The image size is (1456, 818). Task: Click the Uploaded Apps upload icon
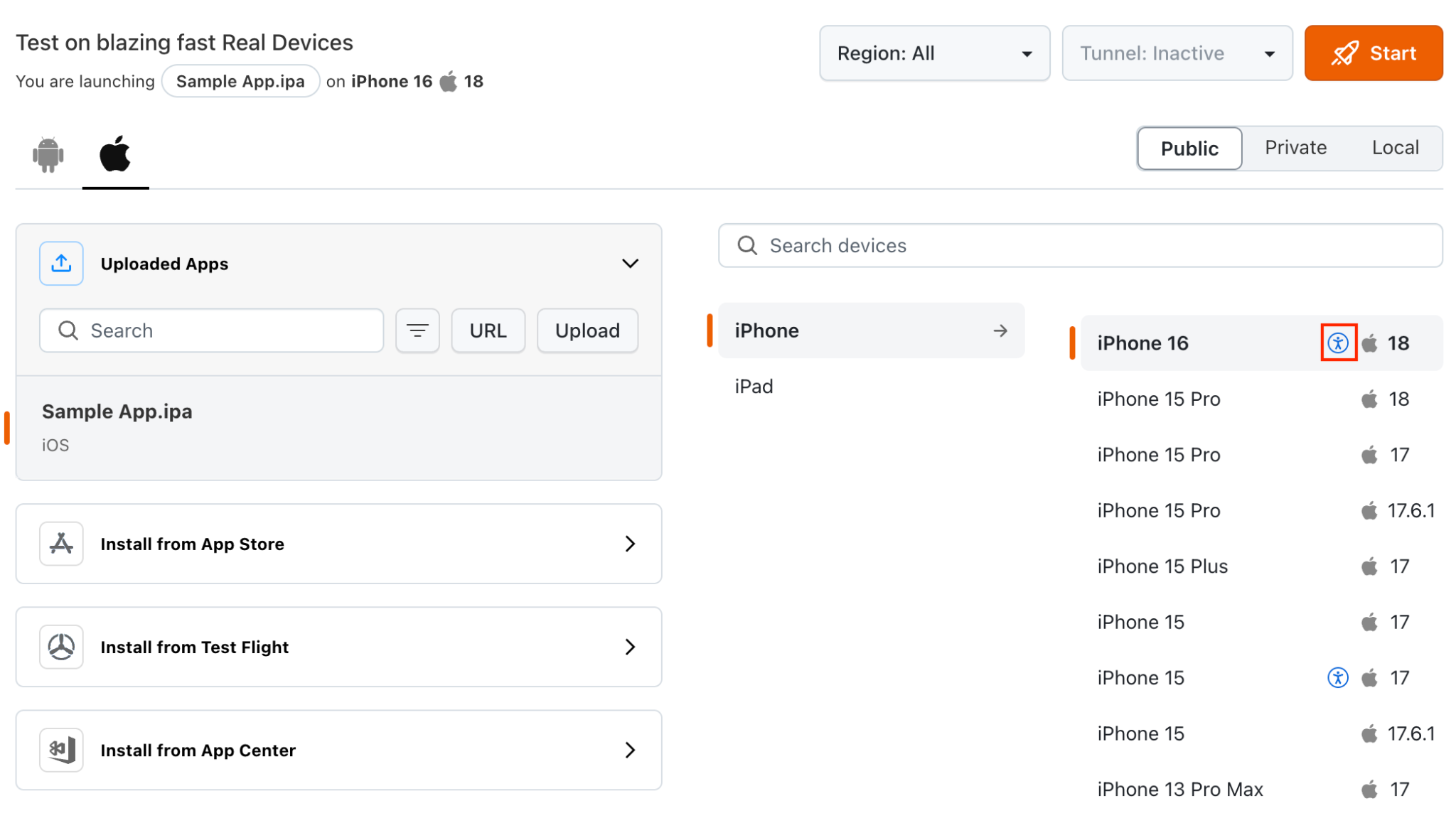tap(61, 264)
